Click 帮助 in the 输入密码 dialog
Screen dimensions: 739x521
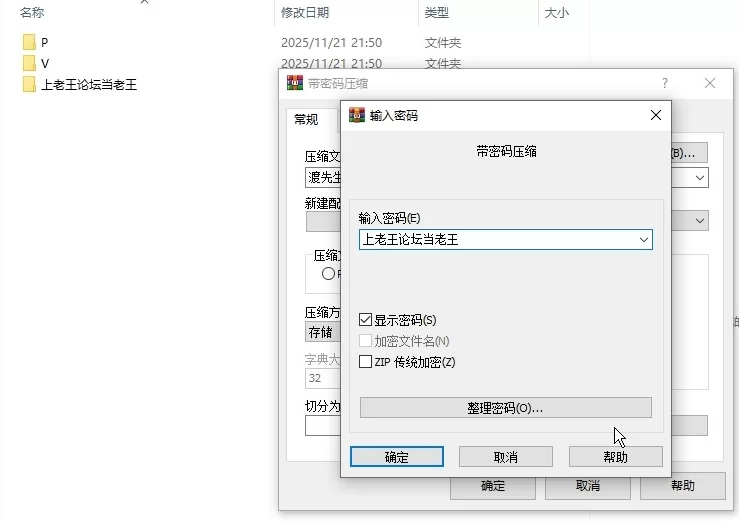tap(616, 457)
